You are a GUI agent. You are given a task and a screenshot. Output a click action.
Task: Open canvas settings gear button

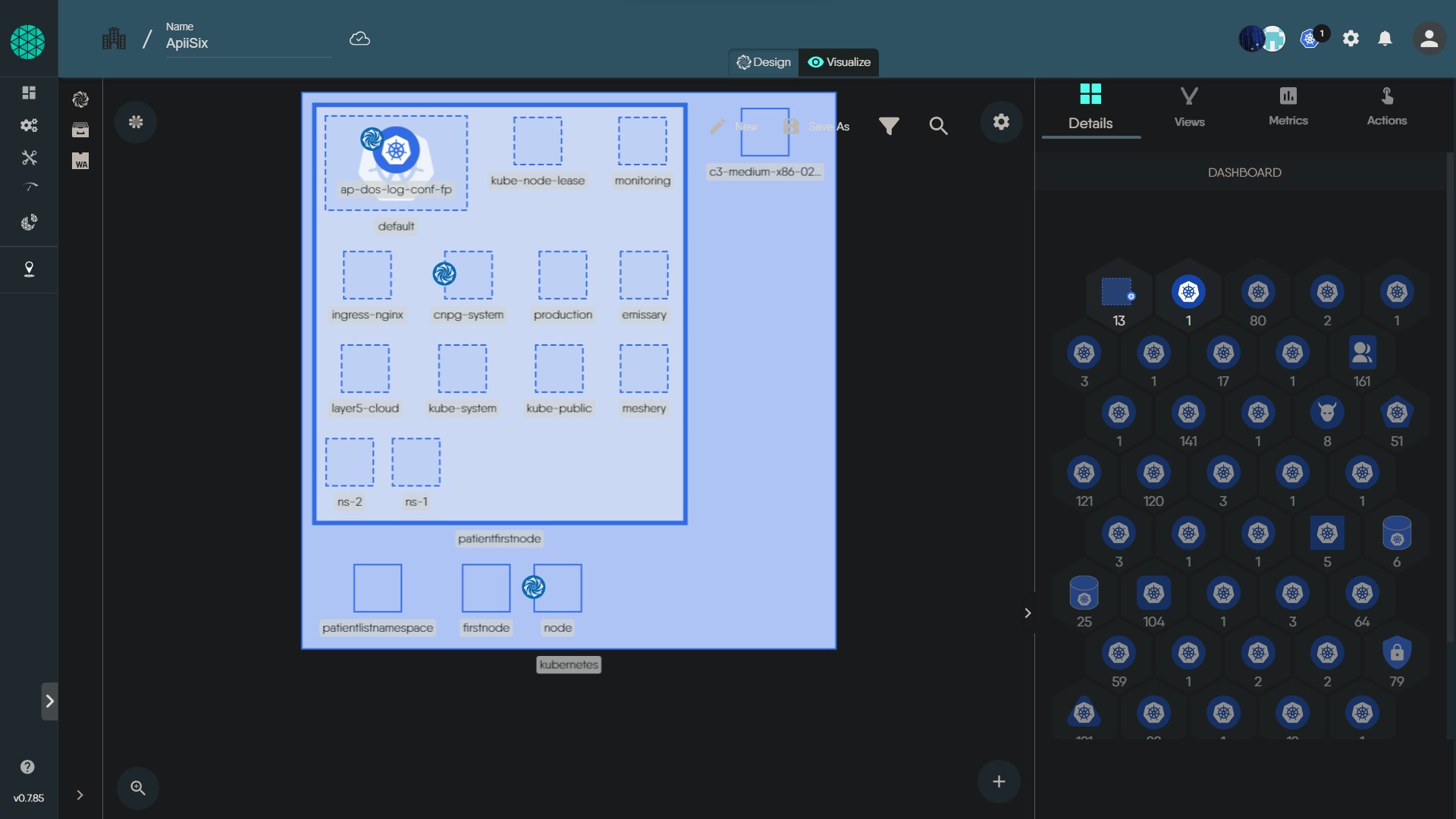tap(1001, 121)
